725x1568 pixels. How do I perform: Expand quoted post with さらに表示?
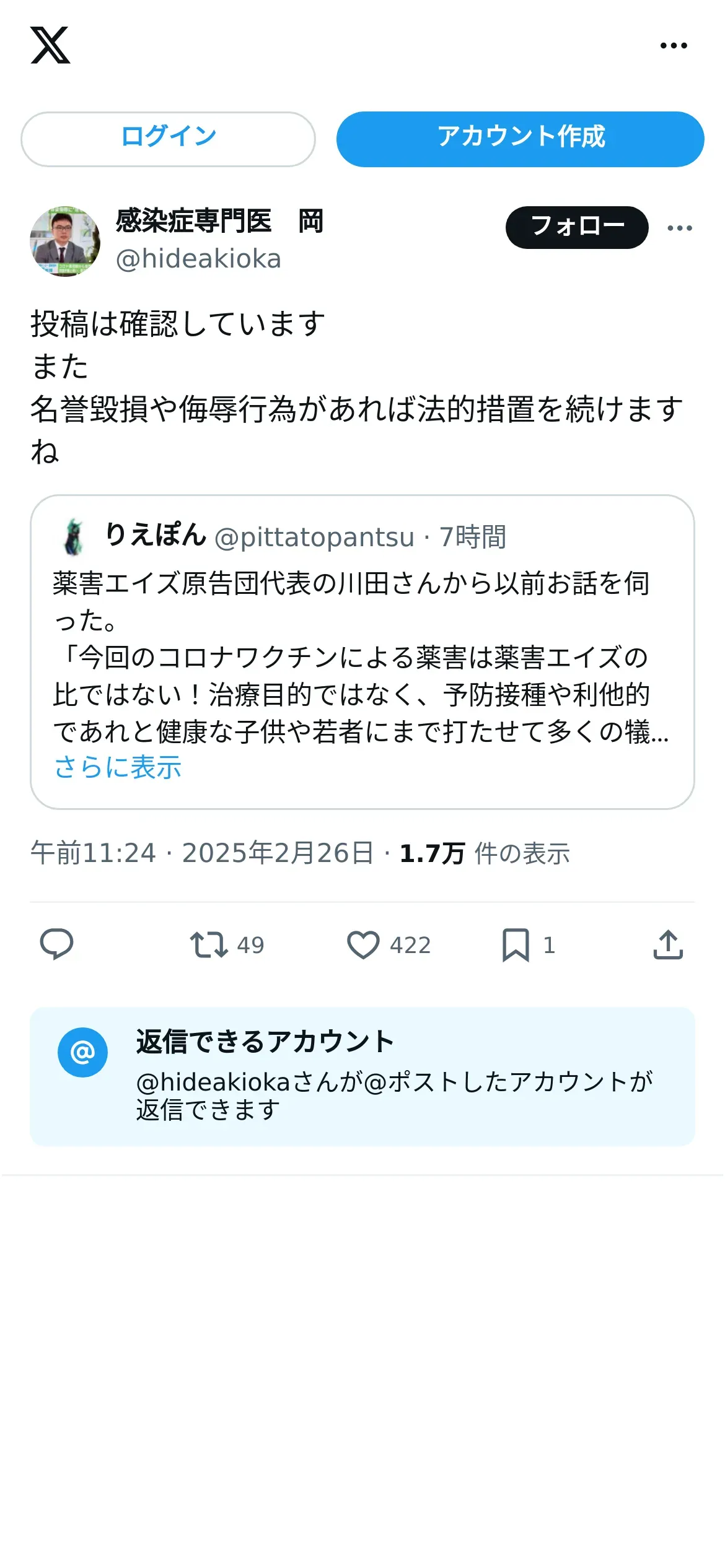pos(118,767)
